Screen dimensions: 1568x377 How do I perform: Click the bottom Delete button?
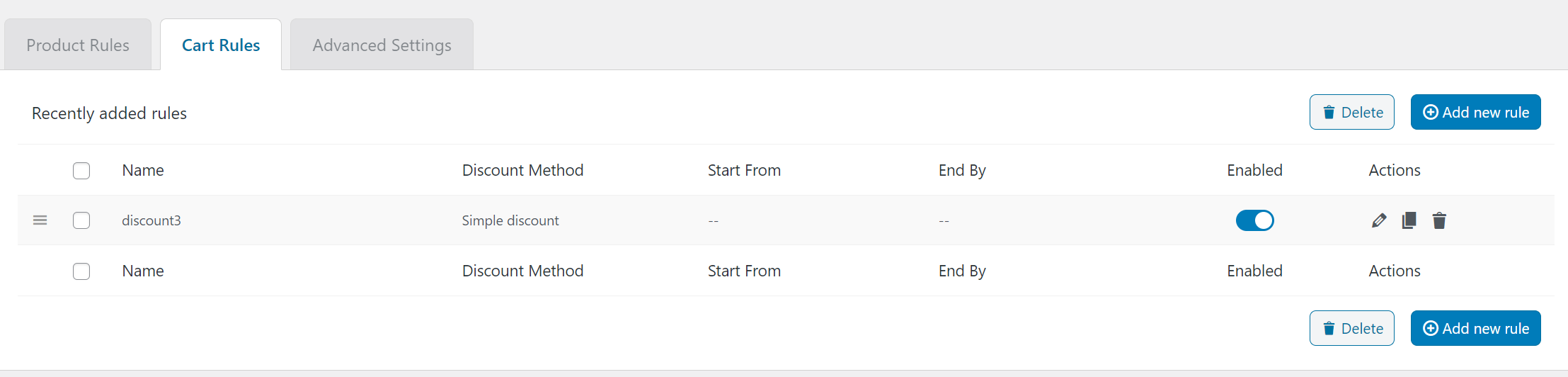[1352, 328]
